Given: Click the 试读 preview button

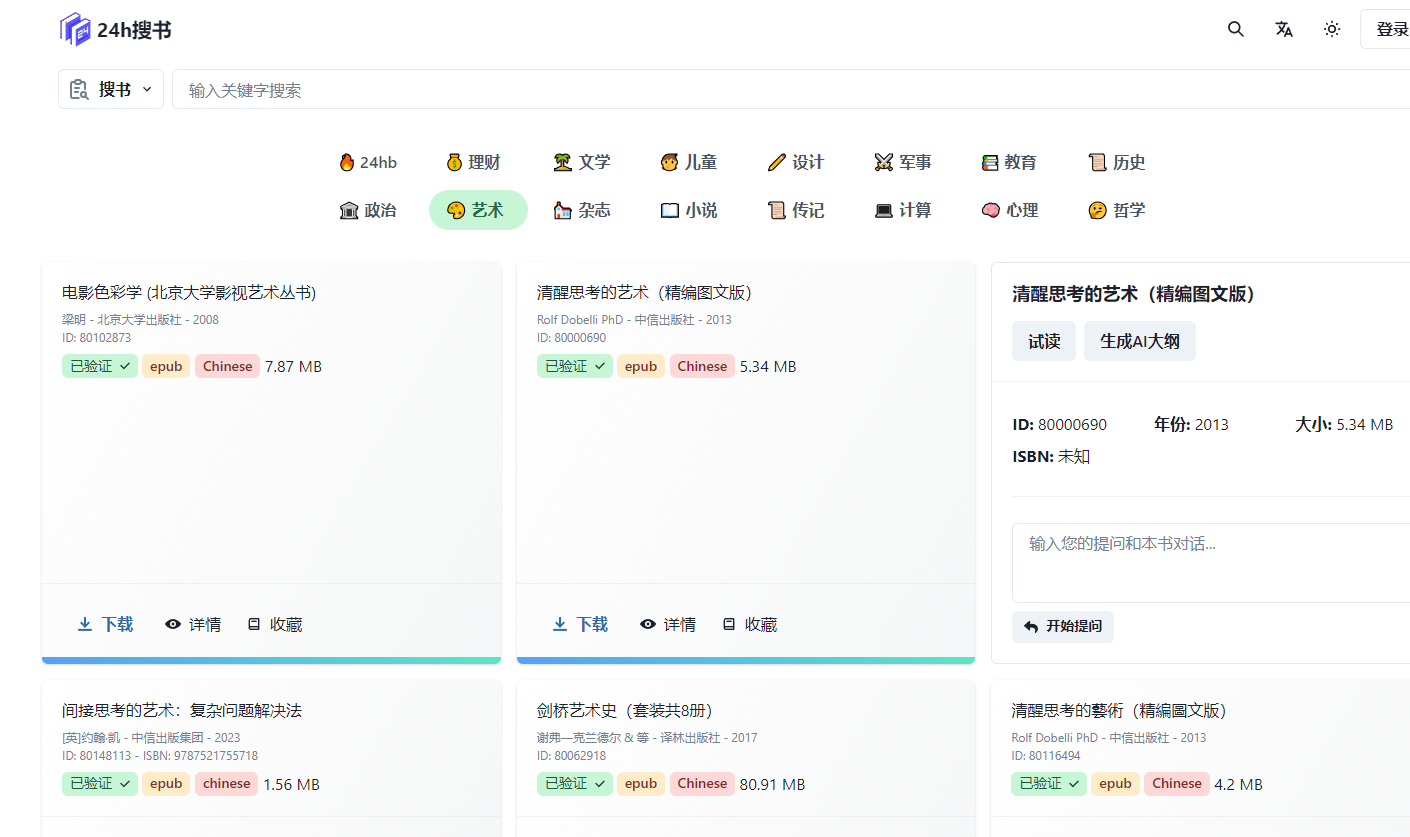Looking at the screenshot, I should (1044, 341).
